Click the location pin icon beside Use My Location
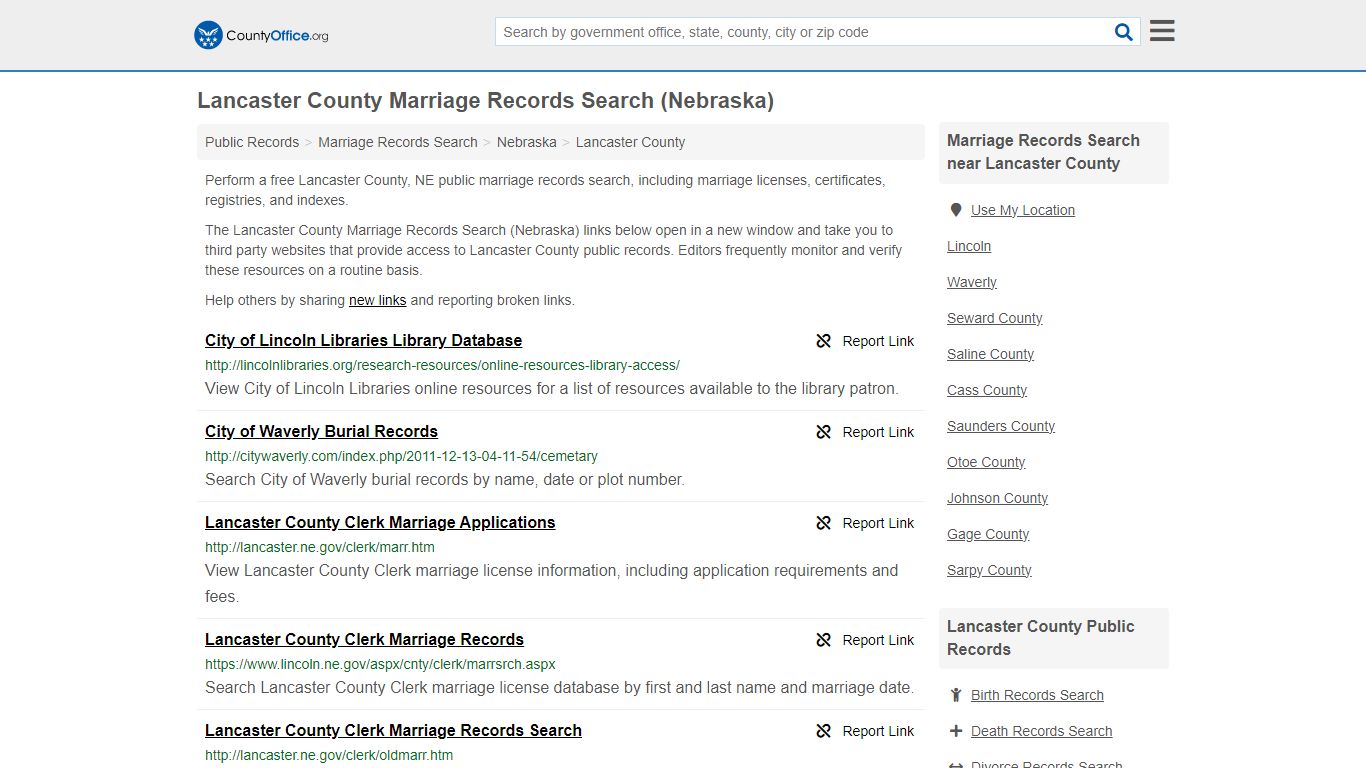This screenshot has height=768, width=1366. (956, 210)
